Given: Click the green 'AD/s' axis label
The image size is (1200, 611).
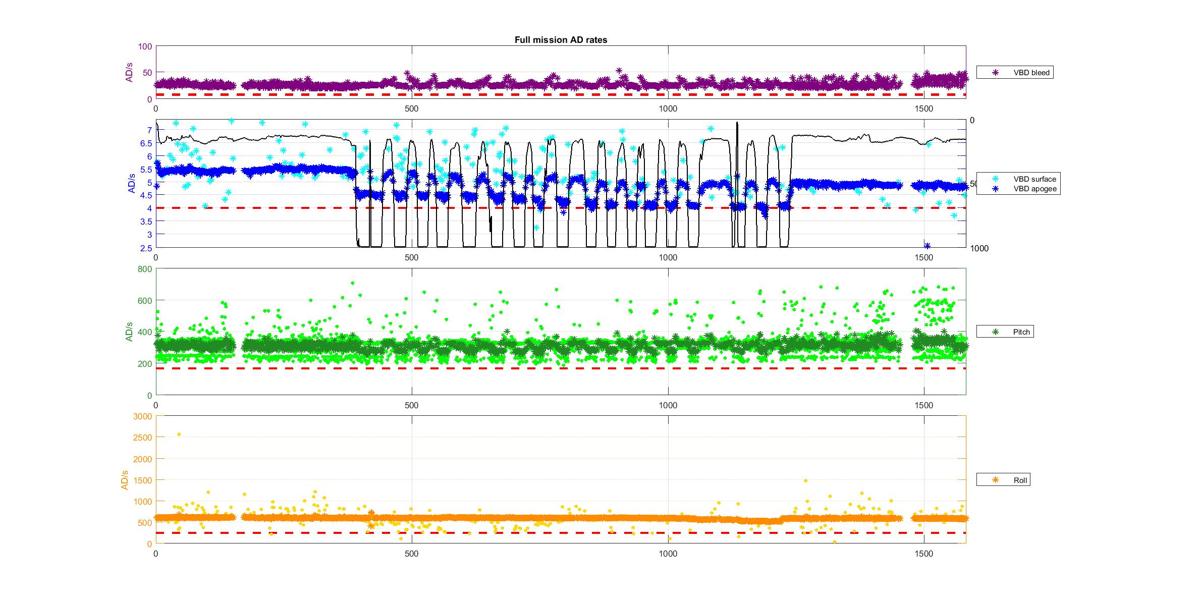Looking at the screenshot, I should point(129,333).
